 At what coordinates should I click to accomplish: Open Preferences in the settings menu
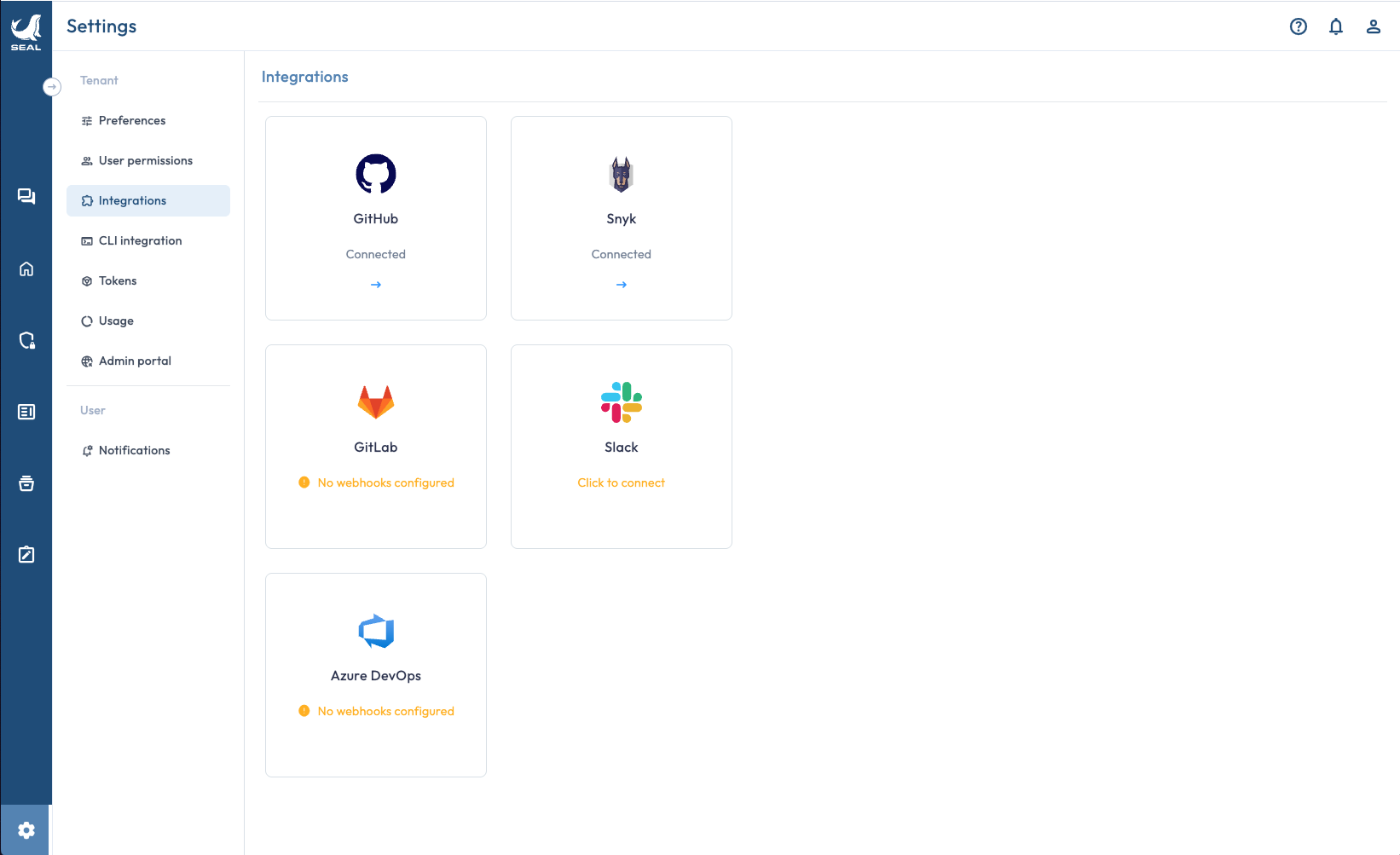148,120
